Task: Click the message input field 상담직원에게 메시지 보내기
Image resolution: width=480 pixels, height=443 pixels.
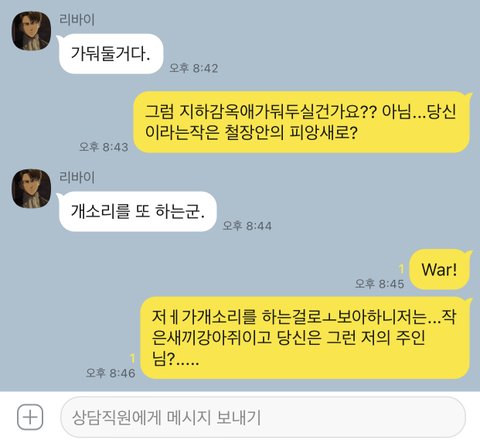Action: coord(263,417)
